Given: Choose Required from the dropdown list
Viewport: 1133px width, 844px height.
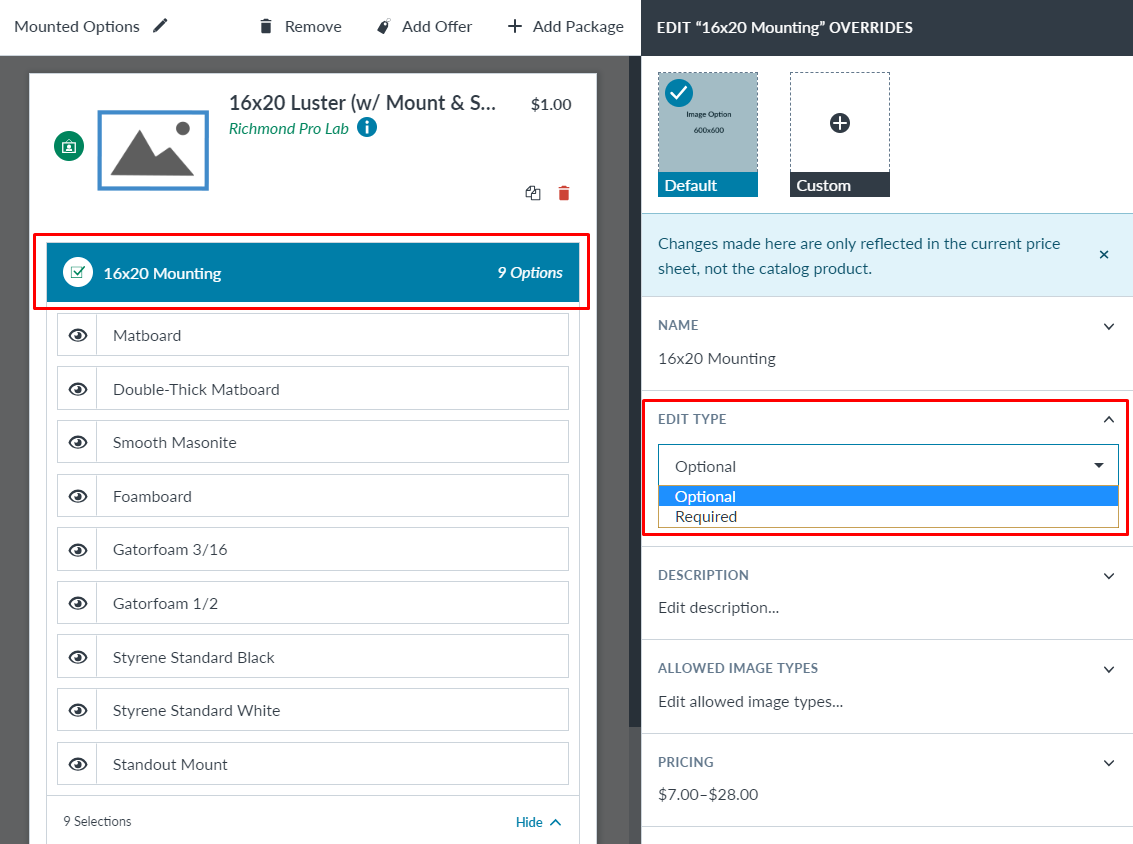Looking at the screenshot, I should click(x=706, y=517).
